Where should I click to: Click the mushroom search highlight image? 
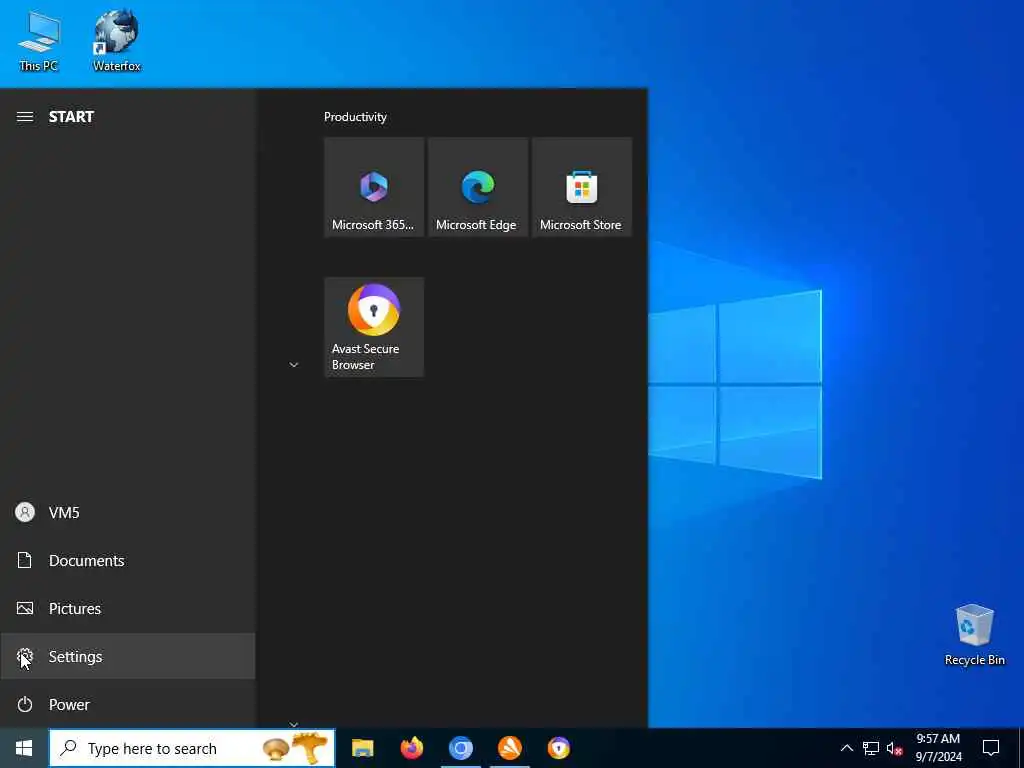pos(295,748)
